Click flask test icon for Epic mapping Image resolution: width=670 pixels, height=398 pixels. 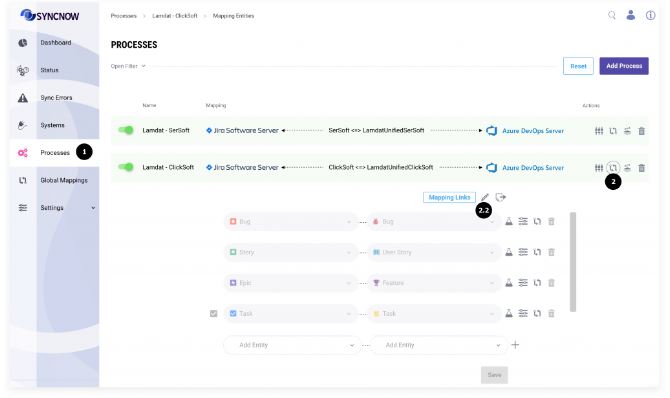click(509, 283)
